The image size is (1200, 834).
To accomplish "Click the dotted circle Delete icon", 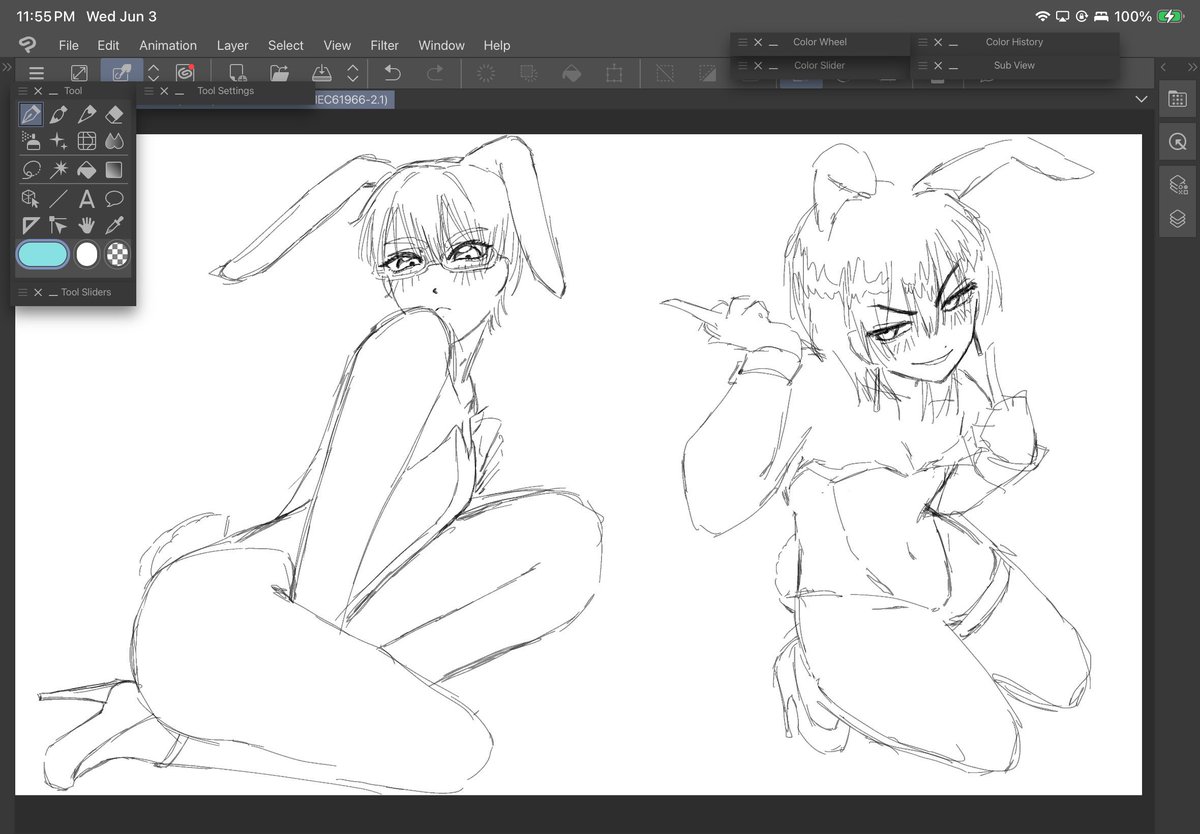I will (x=486, y=73).
